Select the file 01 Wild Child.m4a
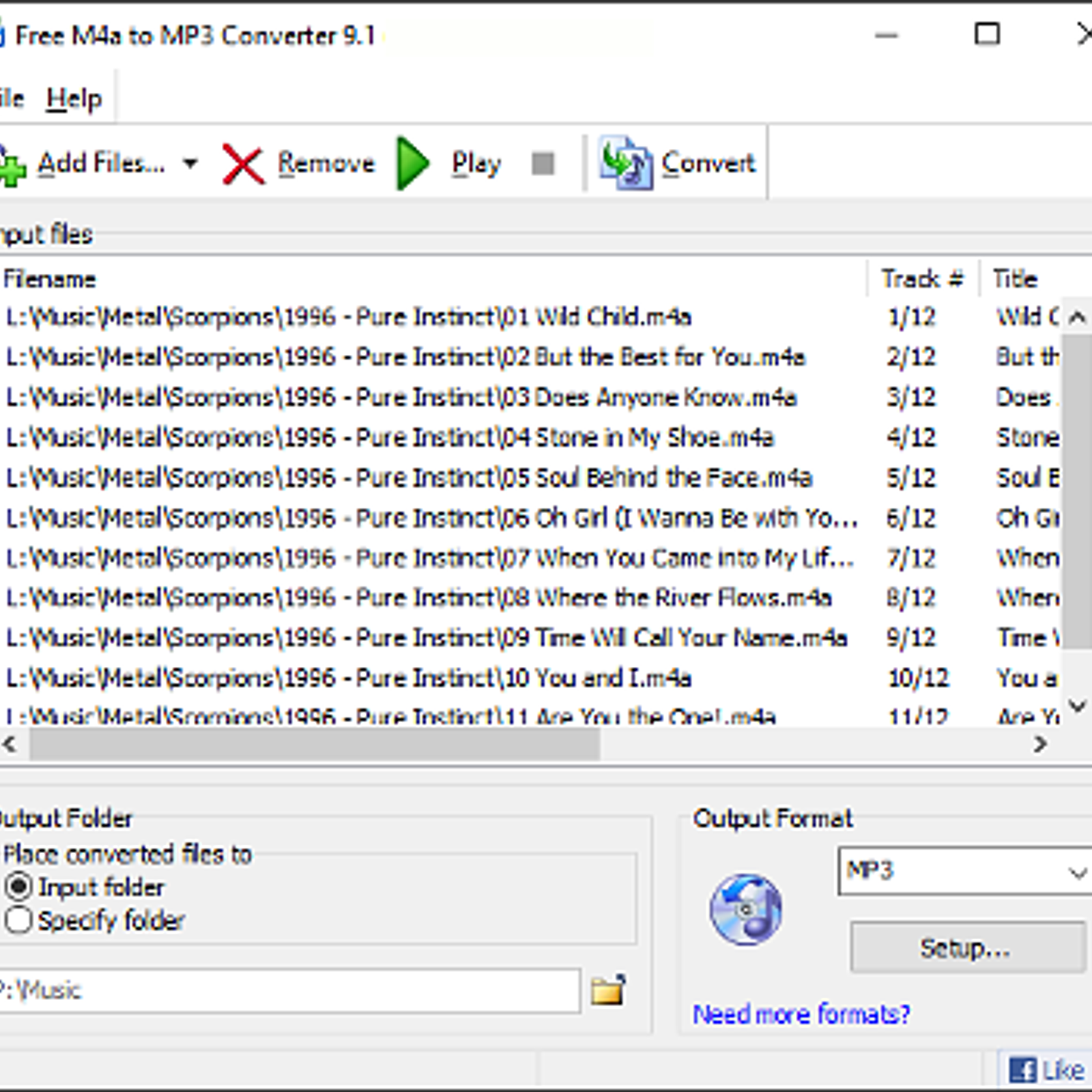1092x1092 pixels. point(348,317)
